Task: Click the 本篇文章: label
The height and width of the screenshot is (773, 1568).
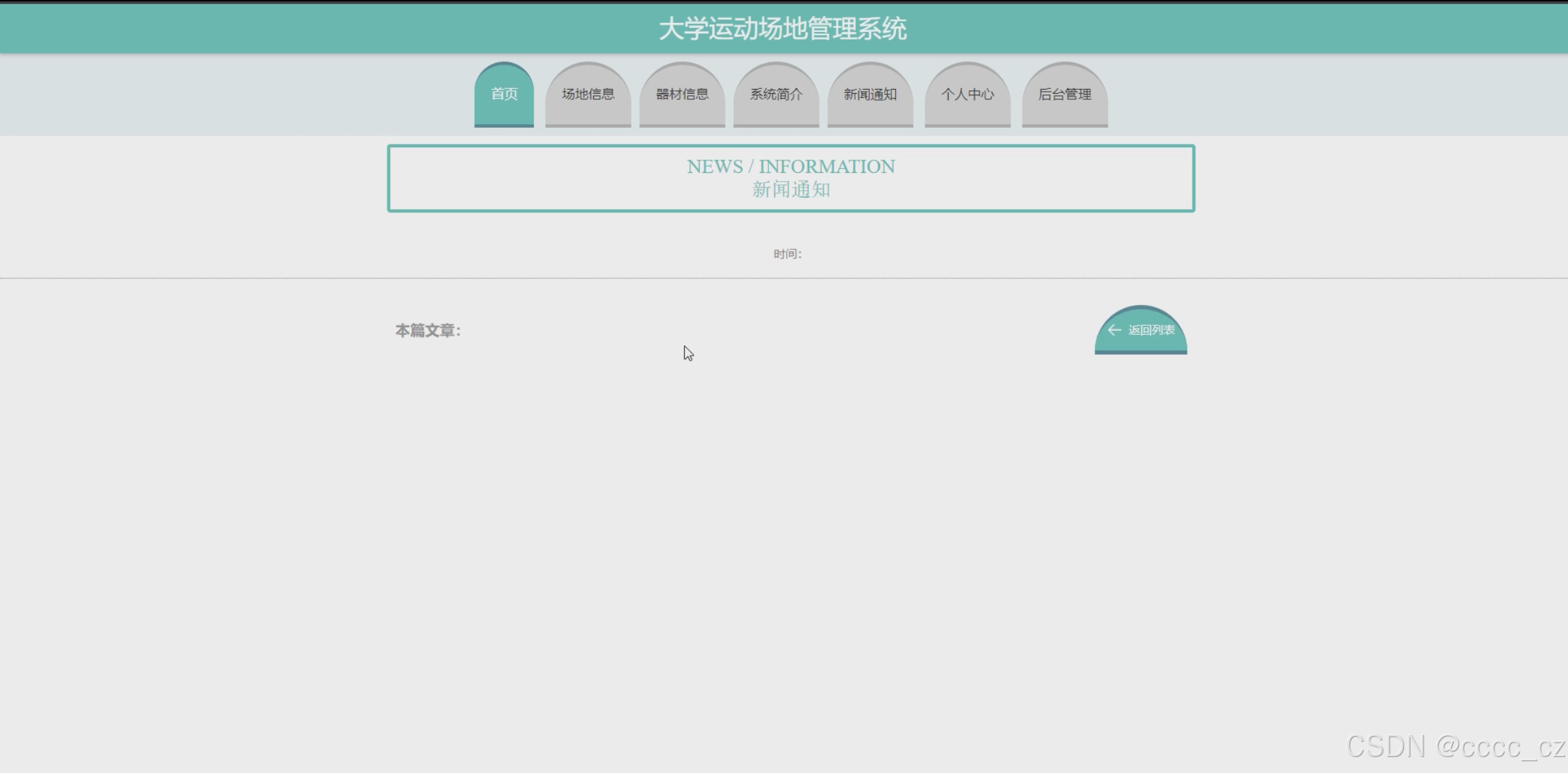Action: point(428,331)
